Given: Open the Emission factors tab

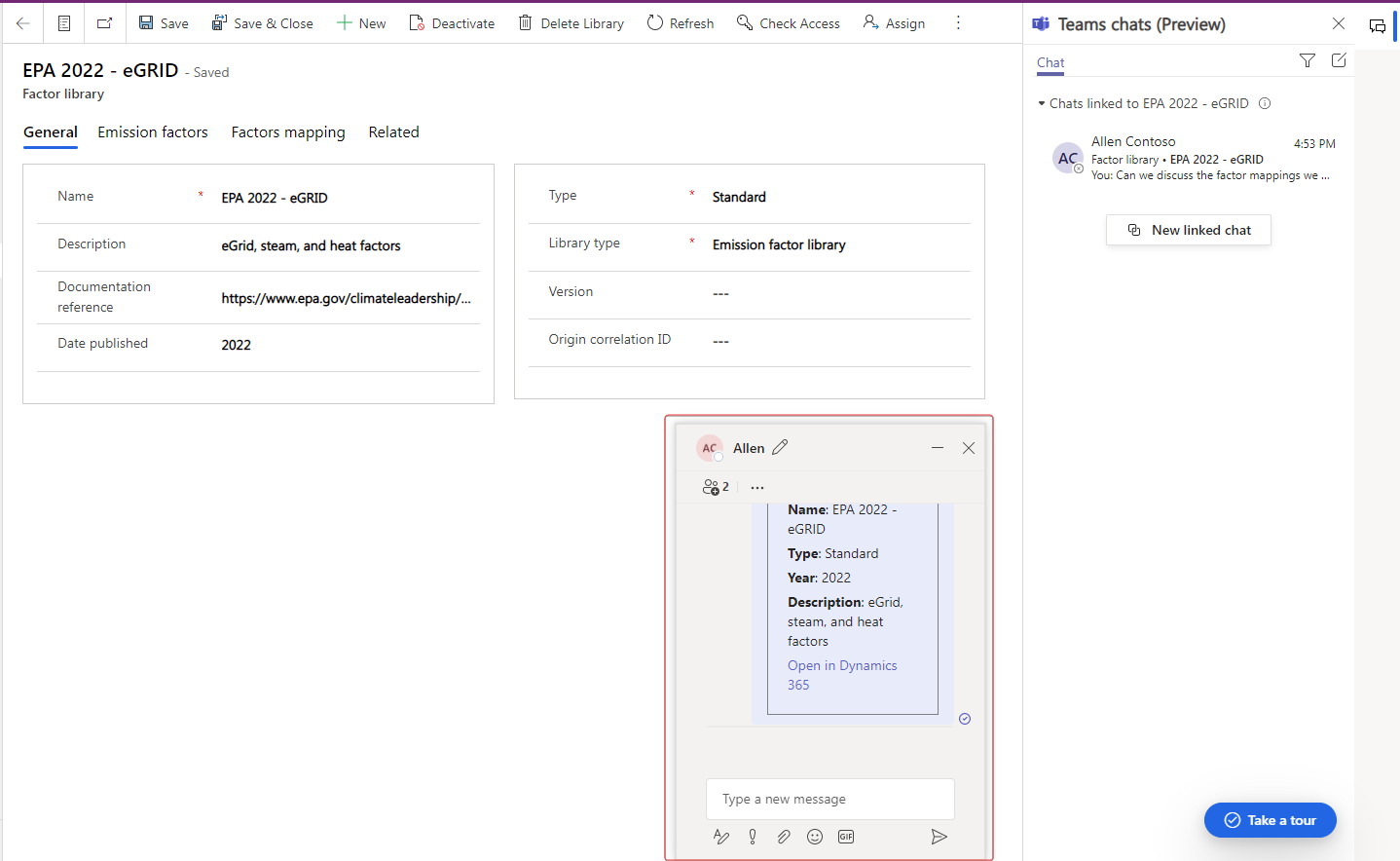Looking at the screenshot, I should click(x=153, y=132).
